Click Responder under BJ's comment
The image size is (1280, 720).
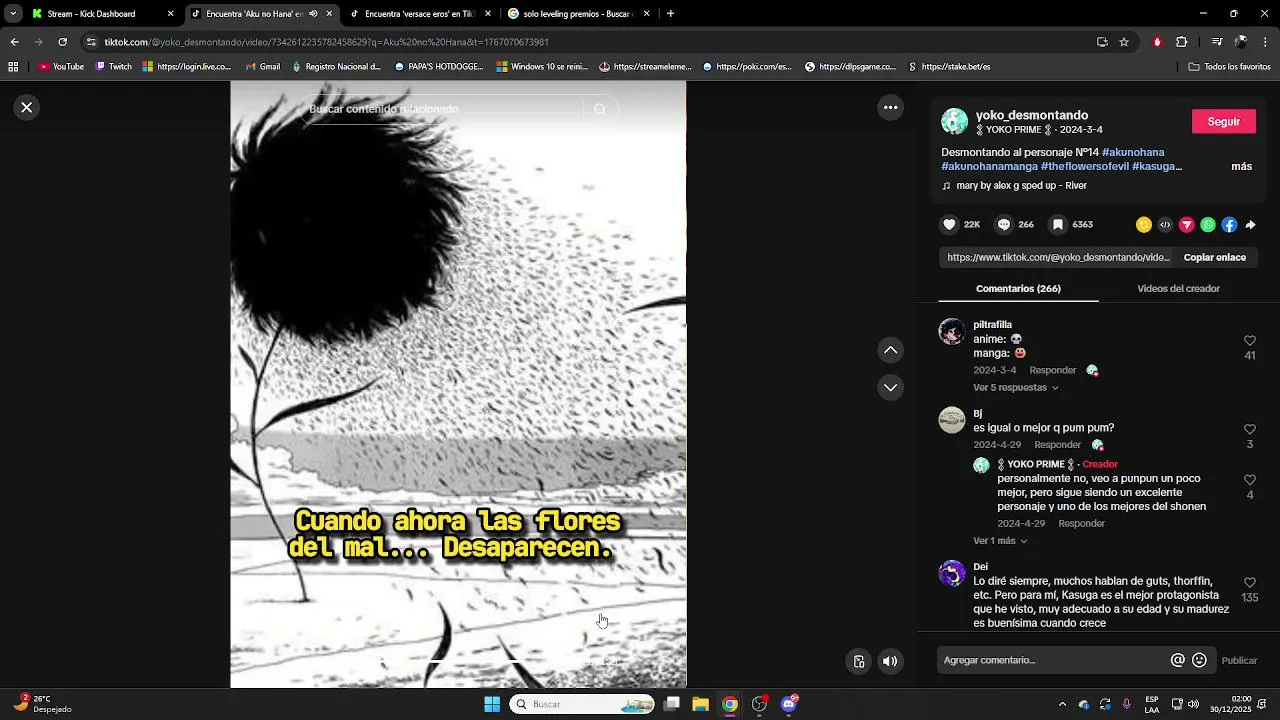(x=1057, y=445)
